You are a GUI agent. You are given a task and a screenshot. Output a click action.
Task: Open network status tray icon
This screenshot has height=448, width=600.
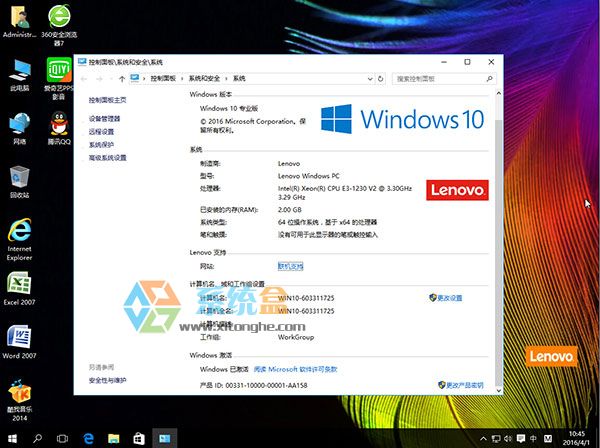(x=496, y=439)
